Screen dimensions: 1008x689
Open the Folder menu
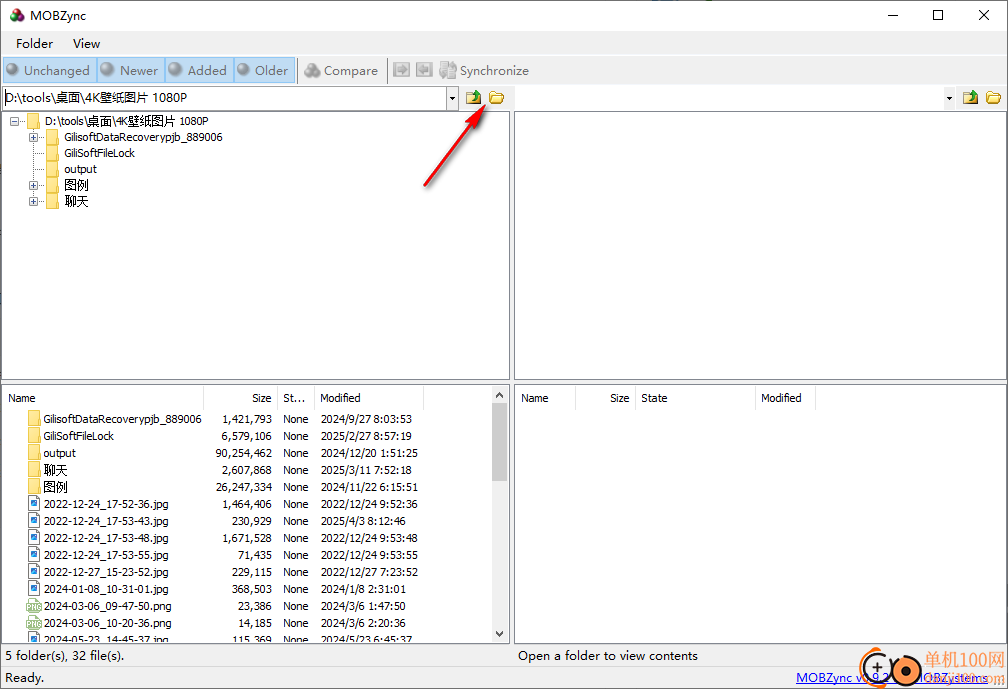(x=34, y=43)
